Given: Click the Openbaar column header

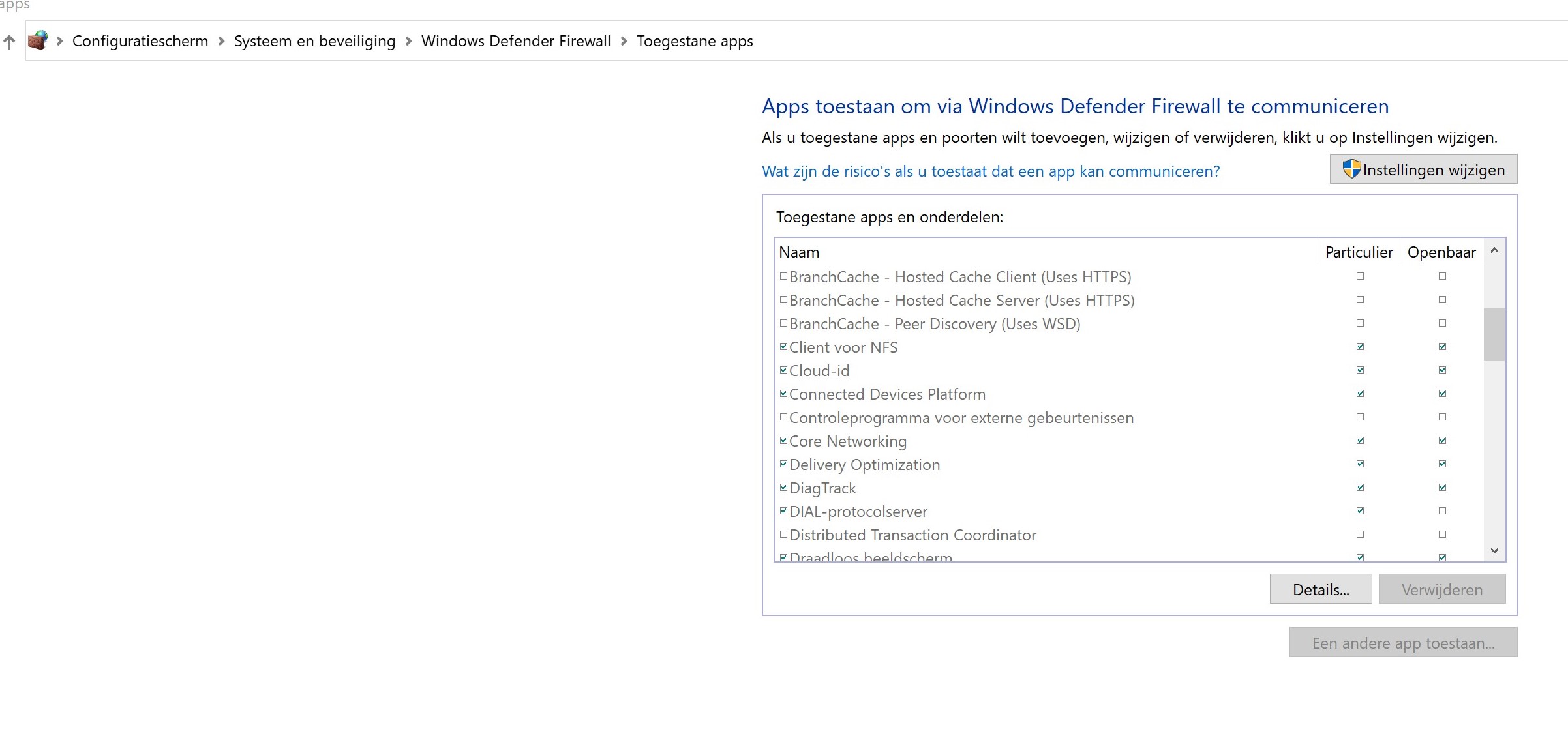Looking at the screenshot, I should pyautogui.click(x=1441, y=252).
